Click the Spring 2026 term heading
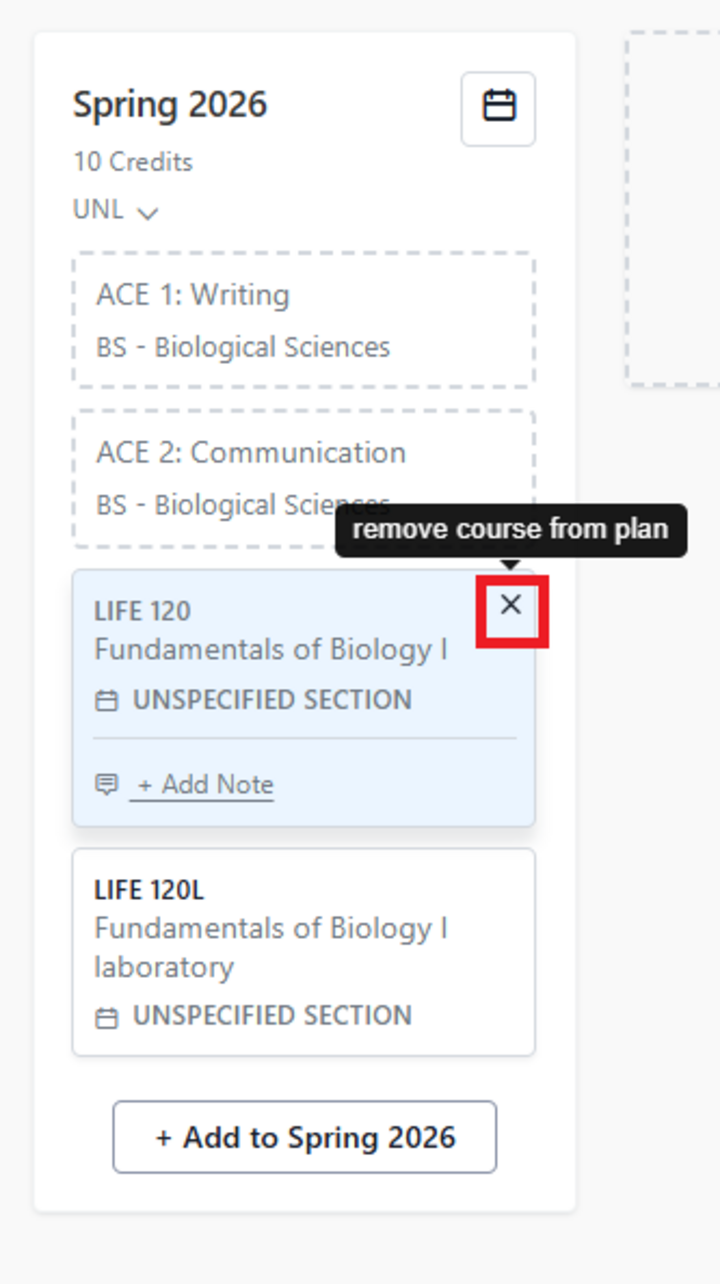The width and height of the screenshot is (720, 1284). tap(170, 105)
